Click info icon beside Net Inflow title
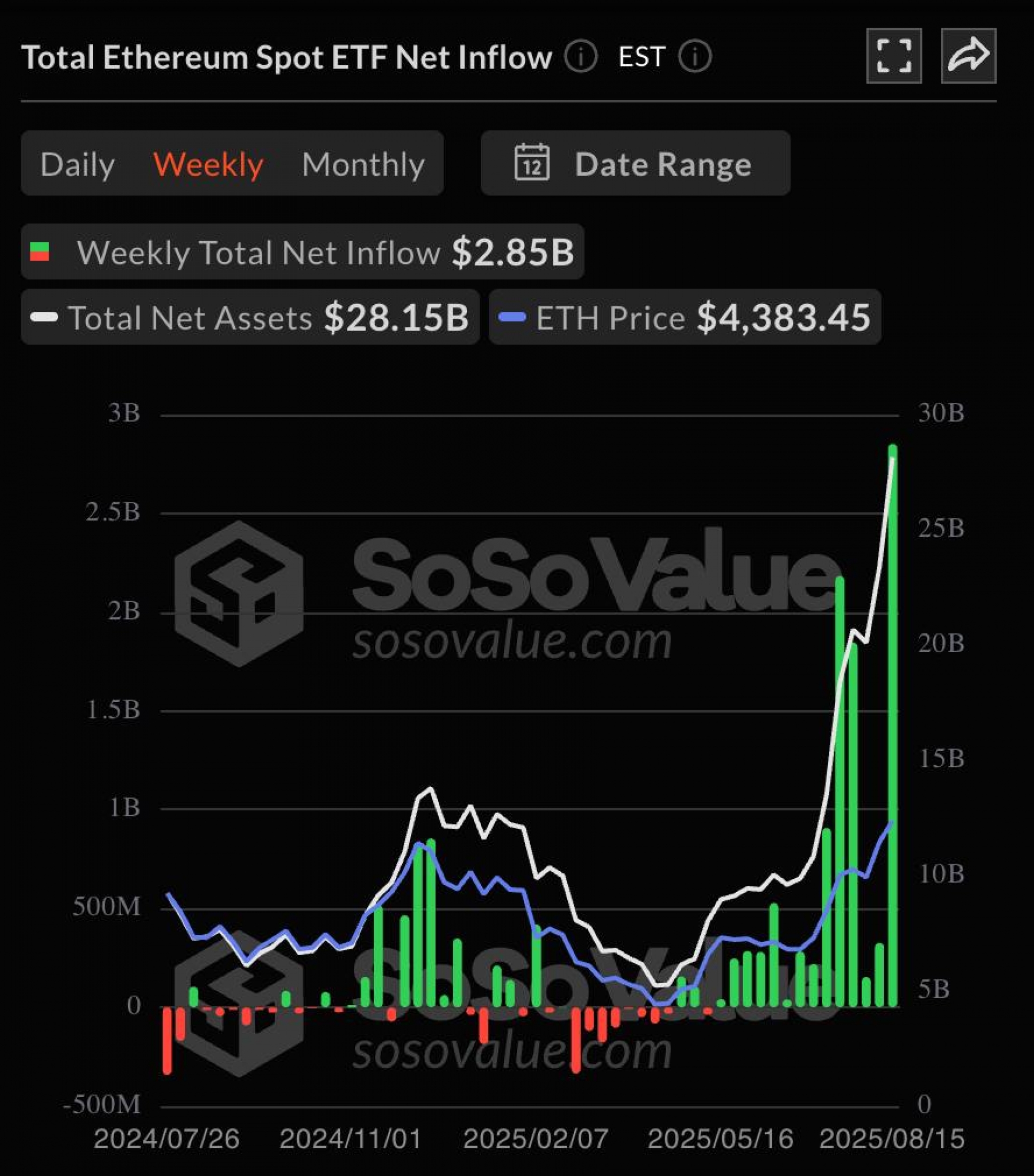The height and width of the screenshot is (1176, 1034). pyautogui.click(x=581, y=57)
